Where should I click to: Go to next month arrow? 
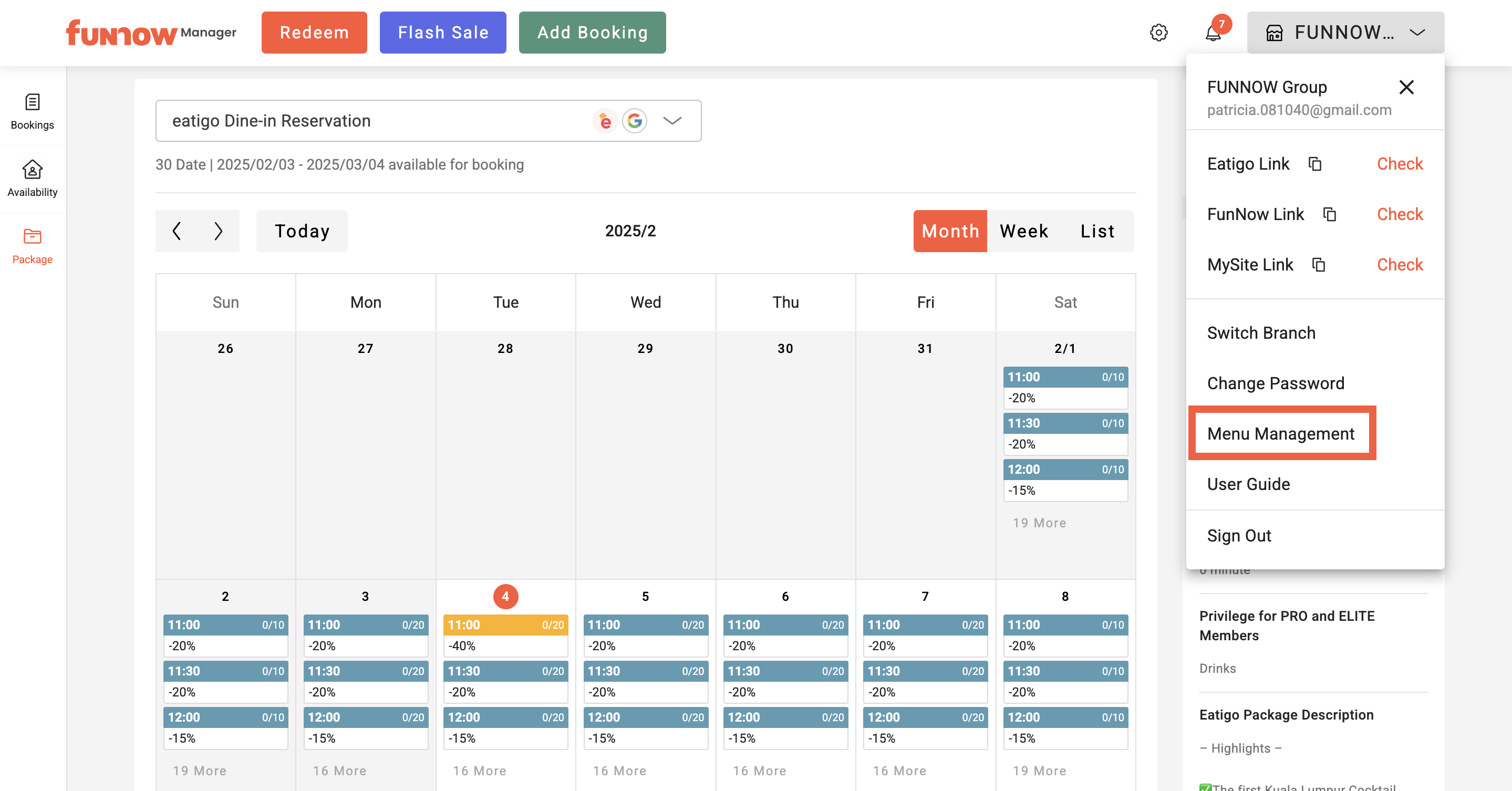(x=219, y=231)
